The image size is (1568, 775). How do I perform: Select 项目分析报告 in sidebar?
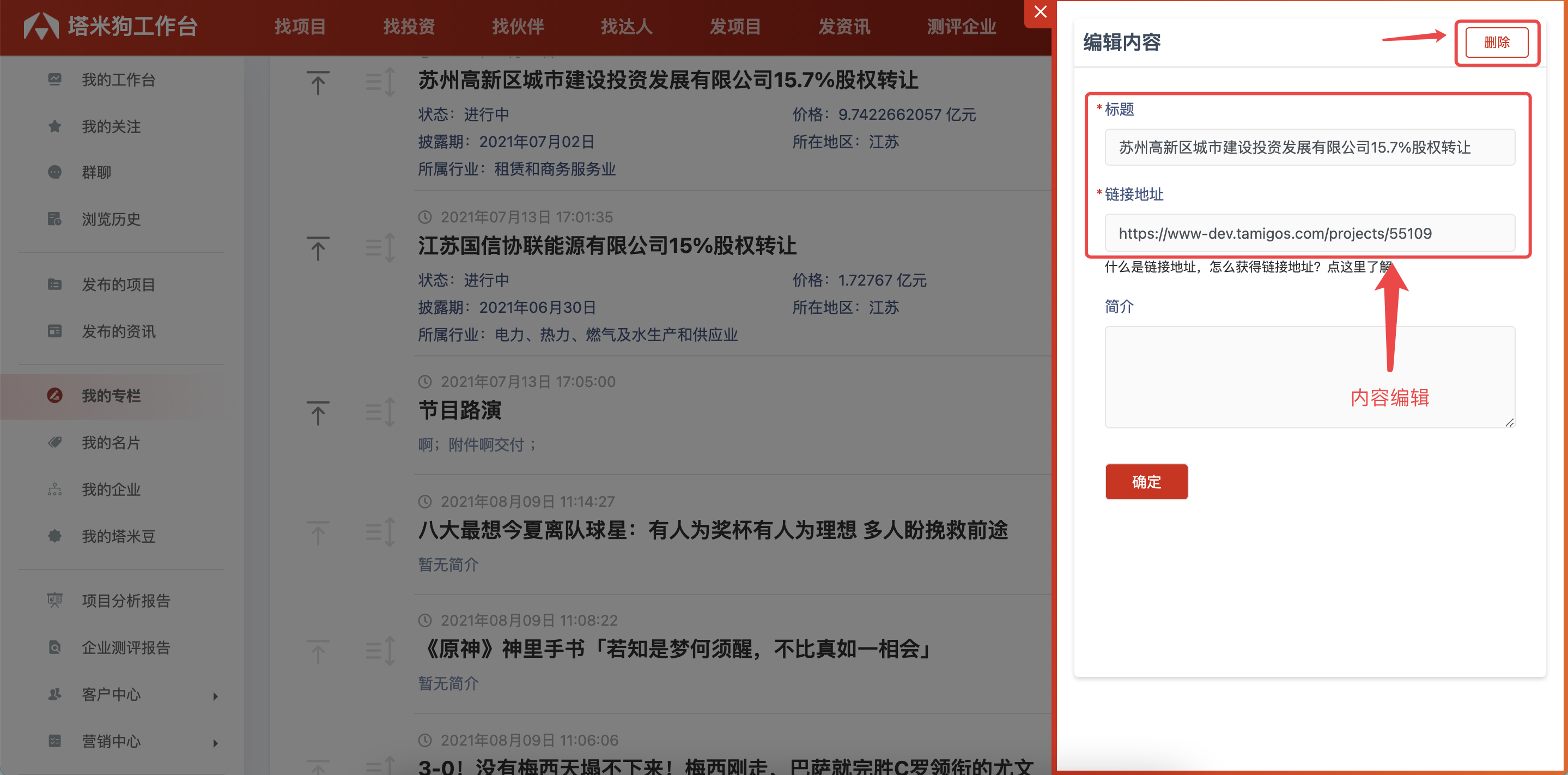[126, 600]
